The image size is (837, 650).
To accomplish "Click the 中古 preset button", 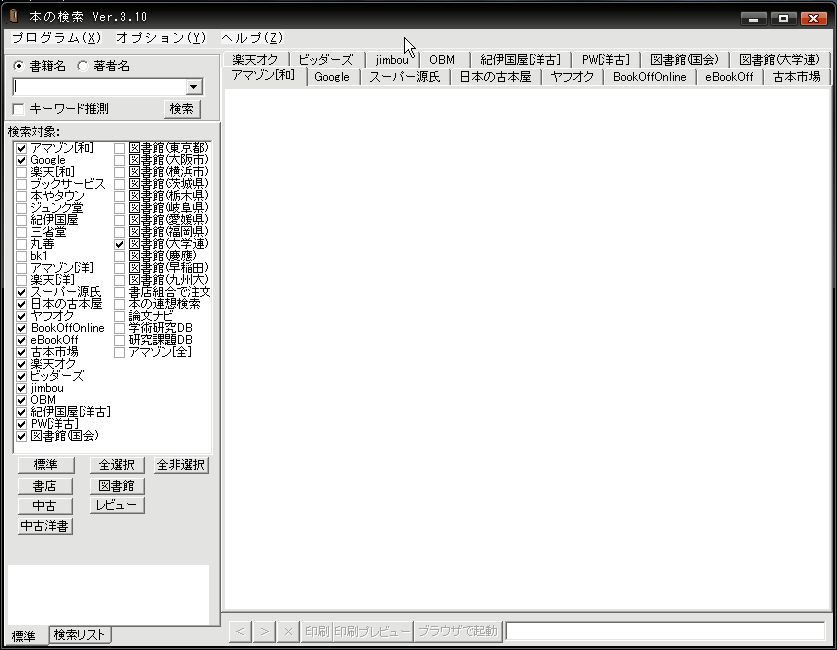I will [45, 505].
